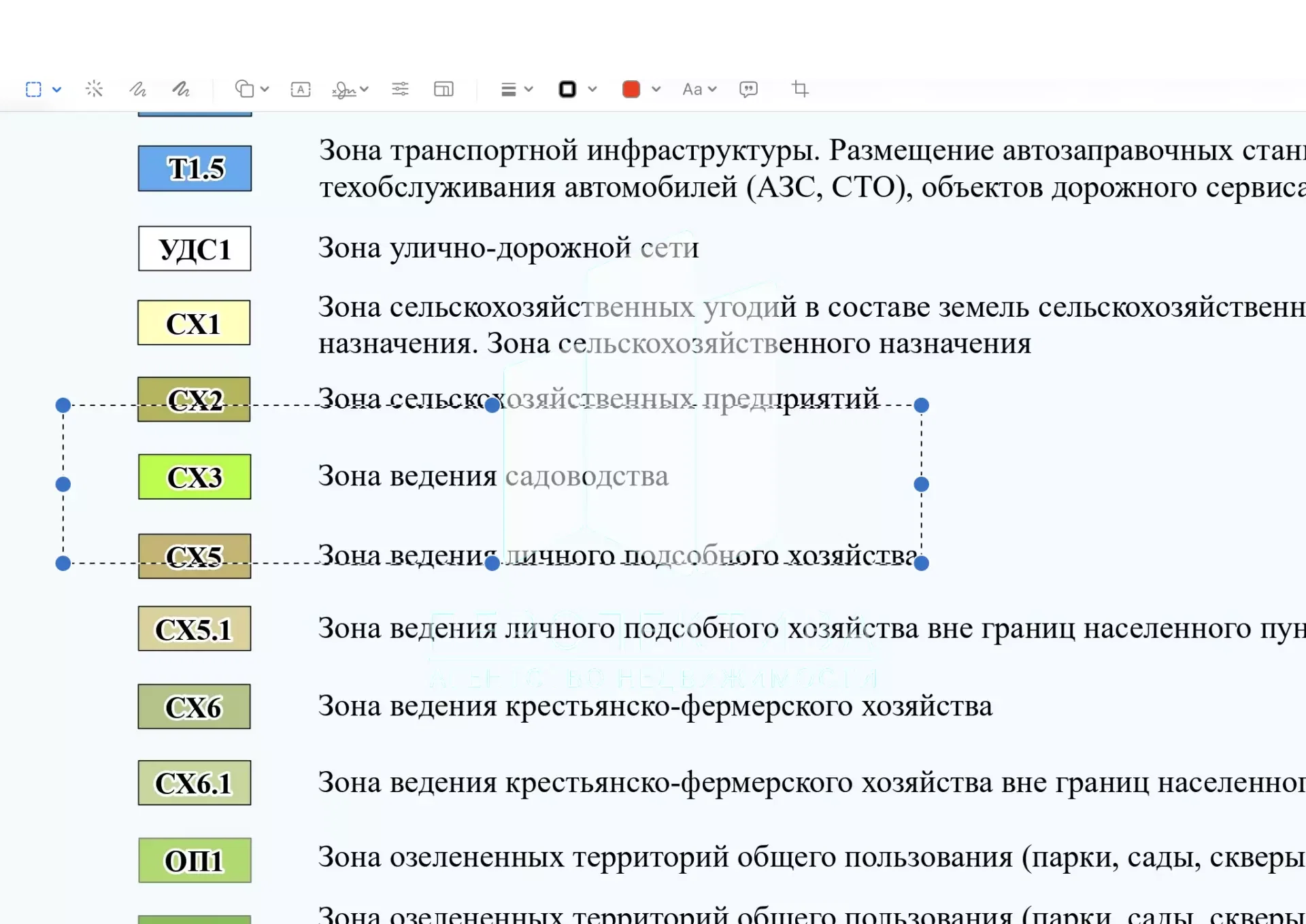Image resolution: width=1306 pixels, height=924 pixels.
Task: Open the black border color picker
Action: point(567,89)
